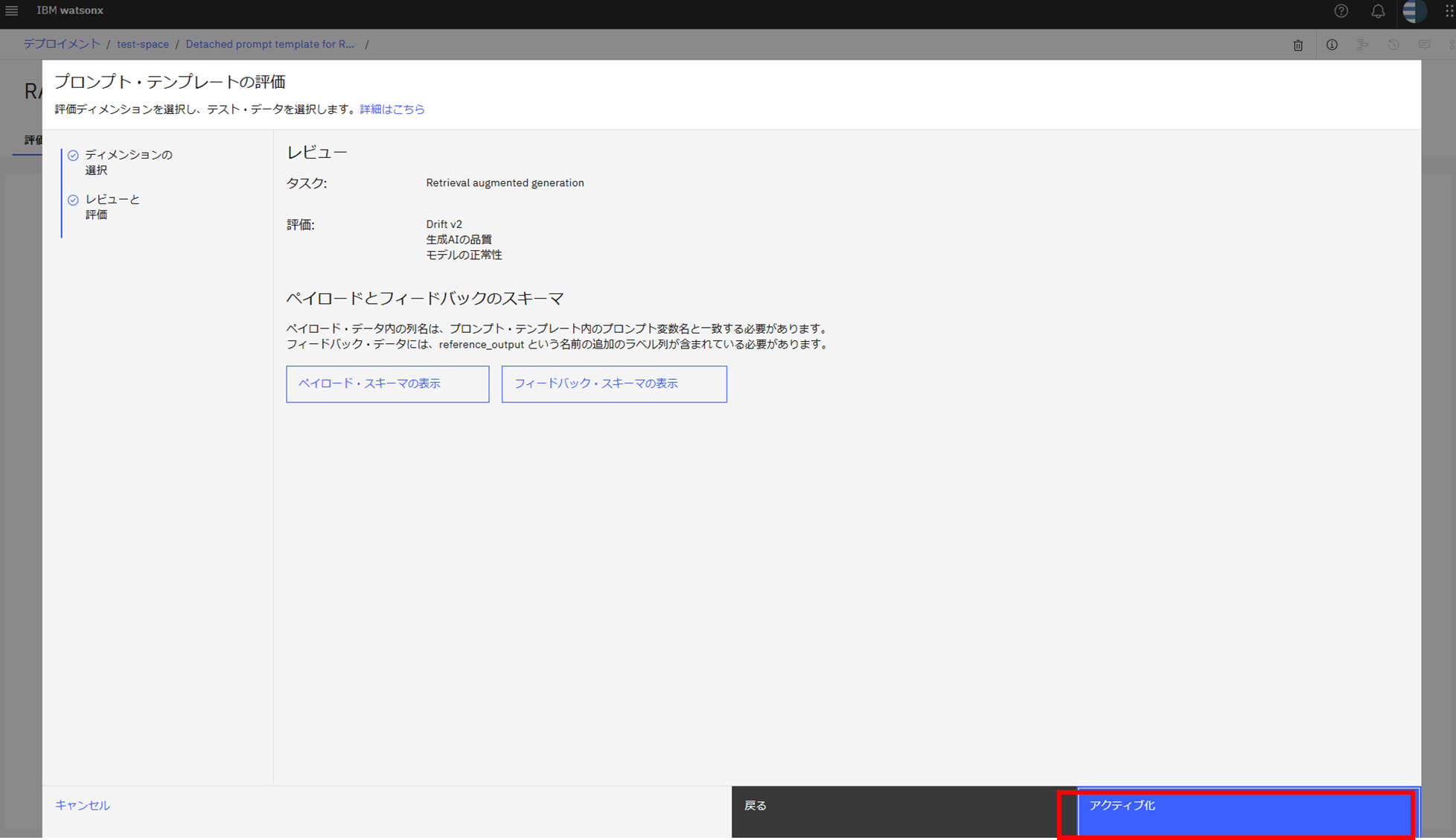Show the ペイロード・スキーマ
This screenshot has height=840, width=1456.
click(387, 384)
